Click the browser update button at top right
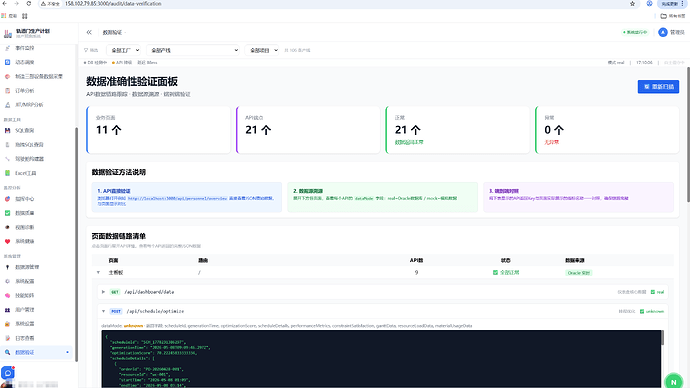The width and height of the screenshot is (690, 388). point(672,4)
